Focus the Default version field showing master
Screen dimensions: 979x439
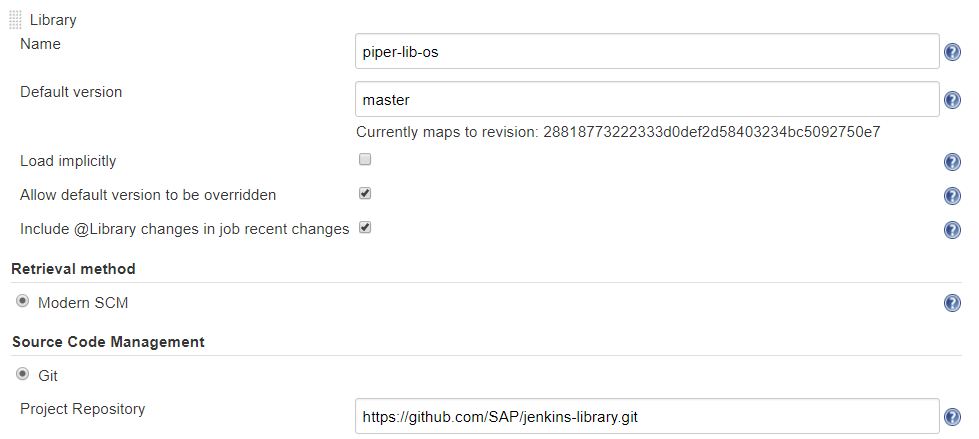[x=647, y=99]
